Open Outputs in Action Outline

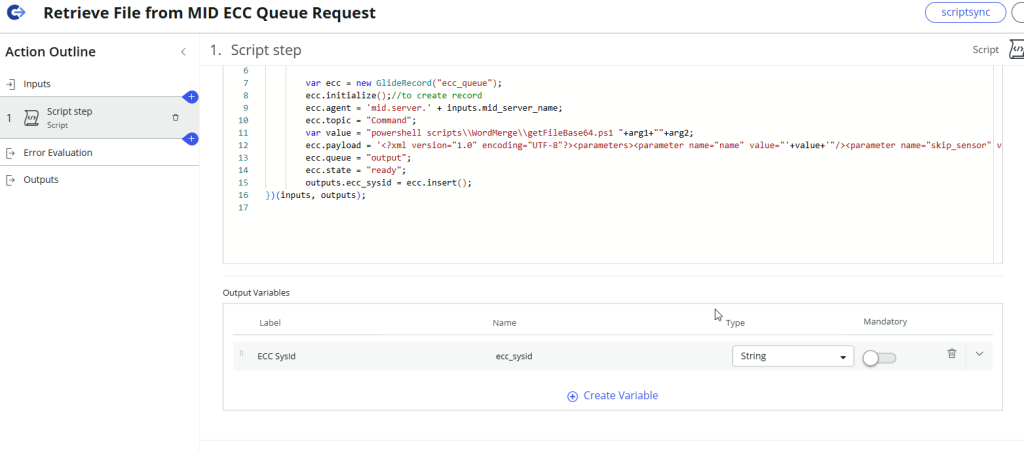click(x=41, y=180)
